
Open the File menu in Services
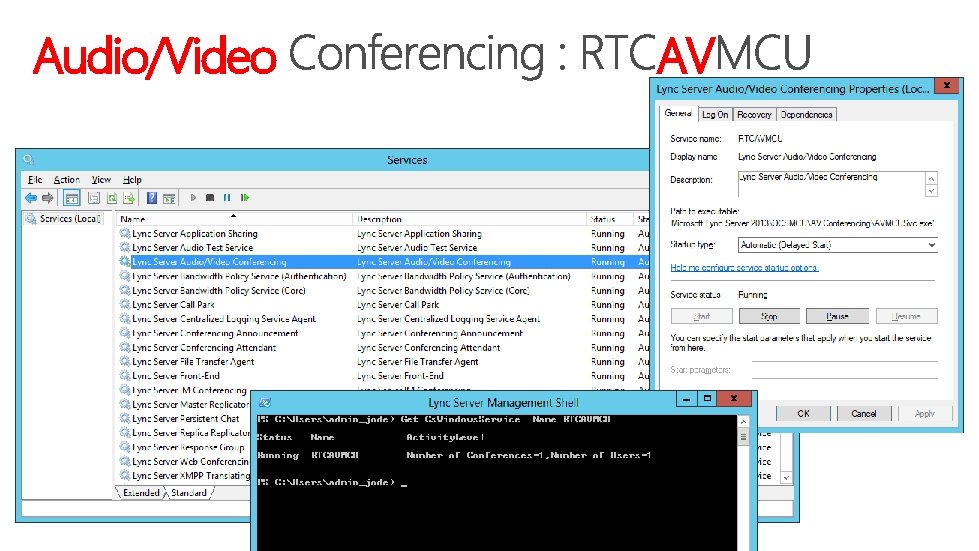point(35,180)
